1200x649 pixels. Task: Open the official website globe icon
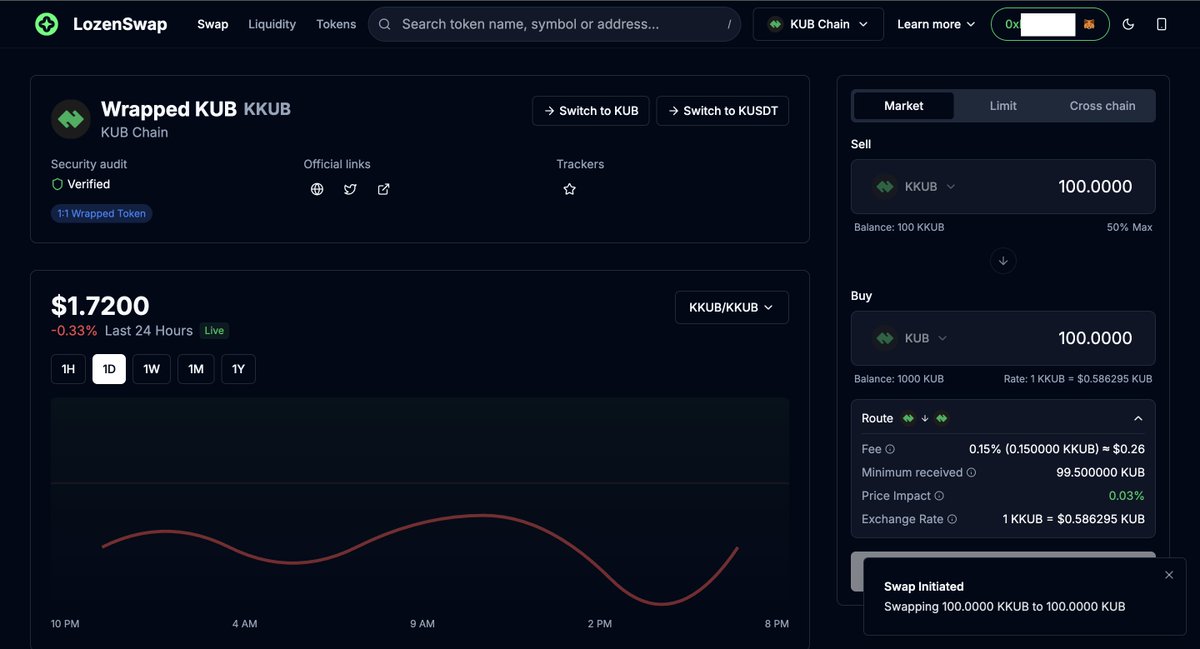(317, 189)
